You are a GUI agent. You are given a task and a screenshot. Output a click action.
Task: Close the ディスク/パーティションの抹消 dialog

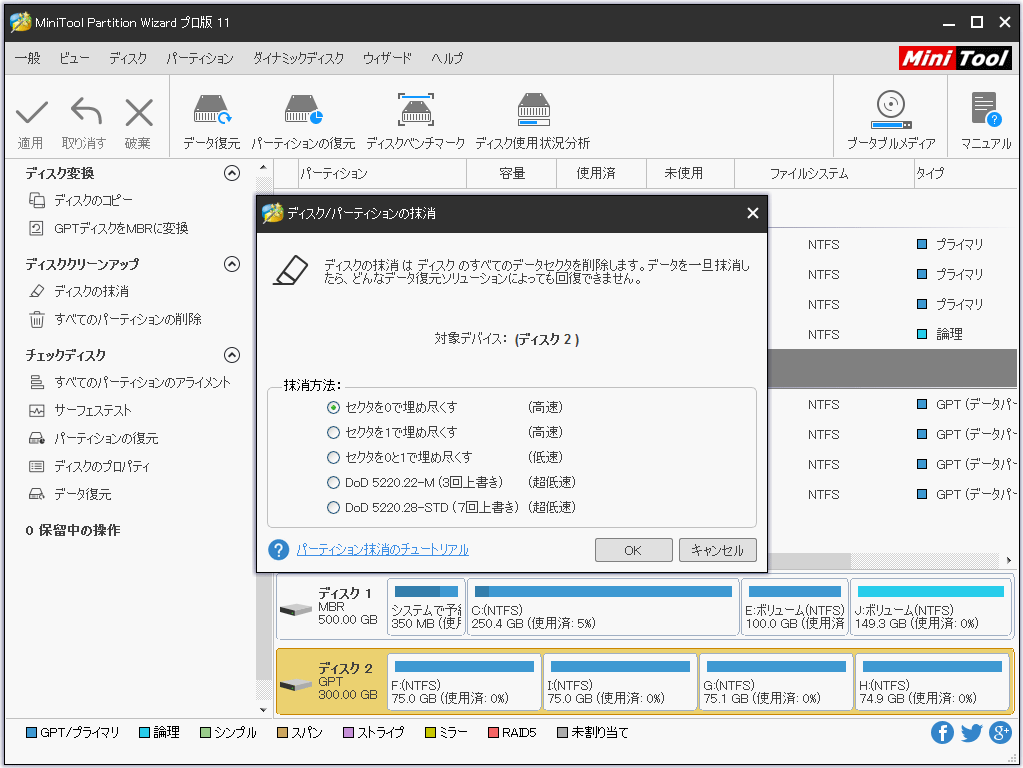pyautogui.click(x=752, y=213)
